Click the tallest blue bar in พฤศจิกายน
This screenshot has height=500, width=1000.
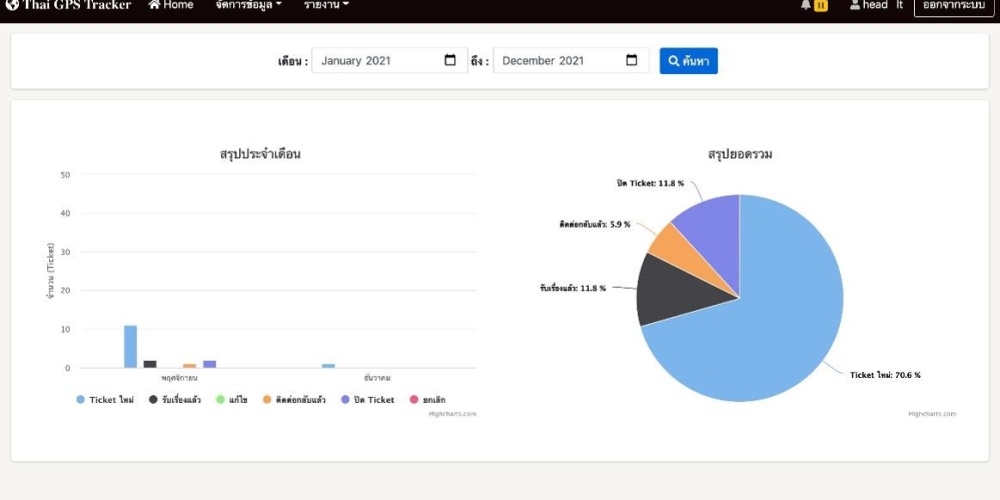pyautogui.click(x=130, y=347)
